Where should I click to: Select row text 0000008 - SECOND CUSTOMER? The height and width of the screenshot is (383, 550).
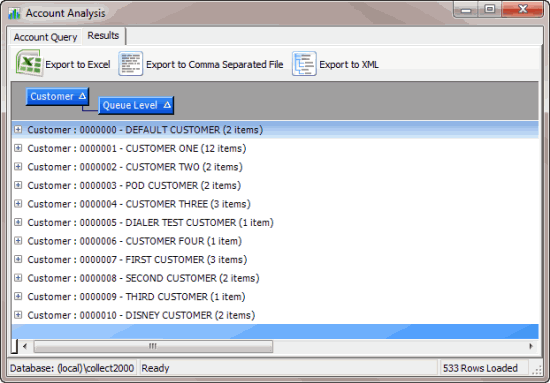point(148,278)
